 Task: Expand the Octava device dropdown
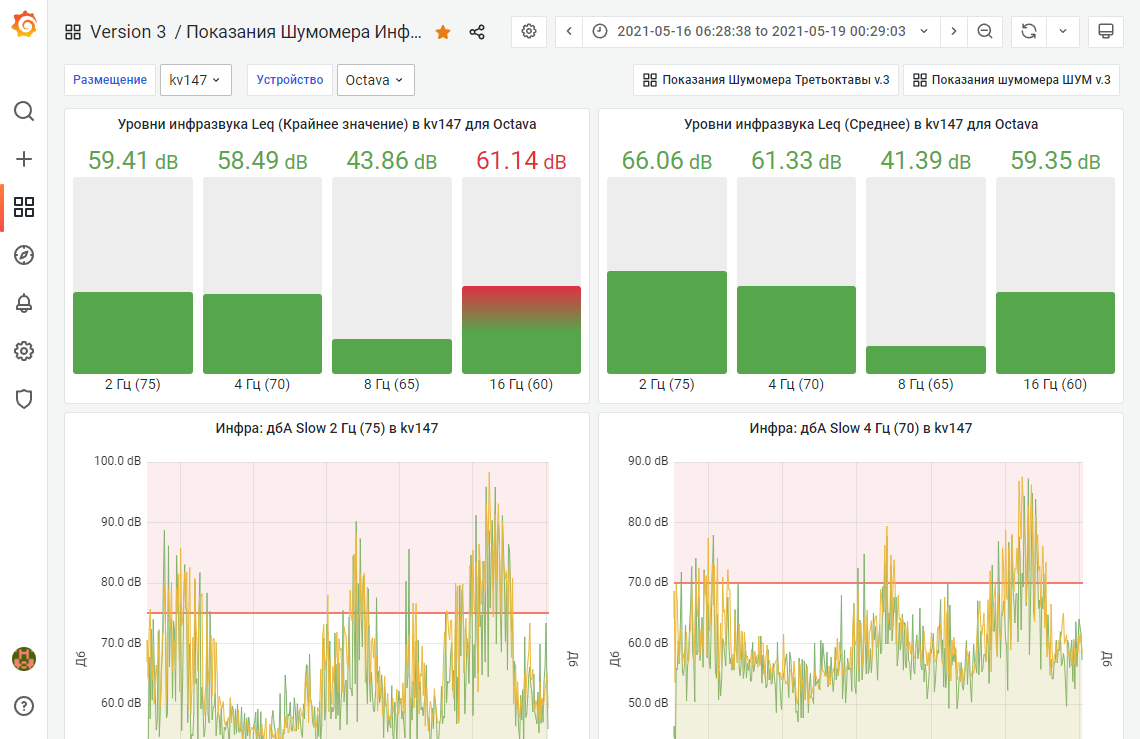click(375, 80)
